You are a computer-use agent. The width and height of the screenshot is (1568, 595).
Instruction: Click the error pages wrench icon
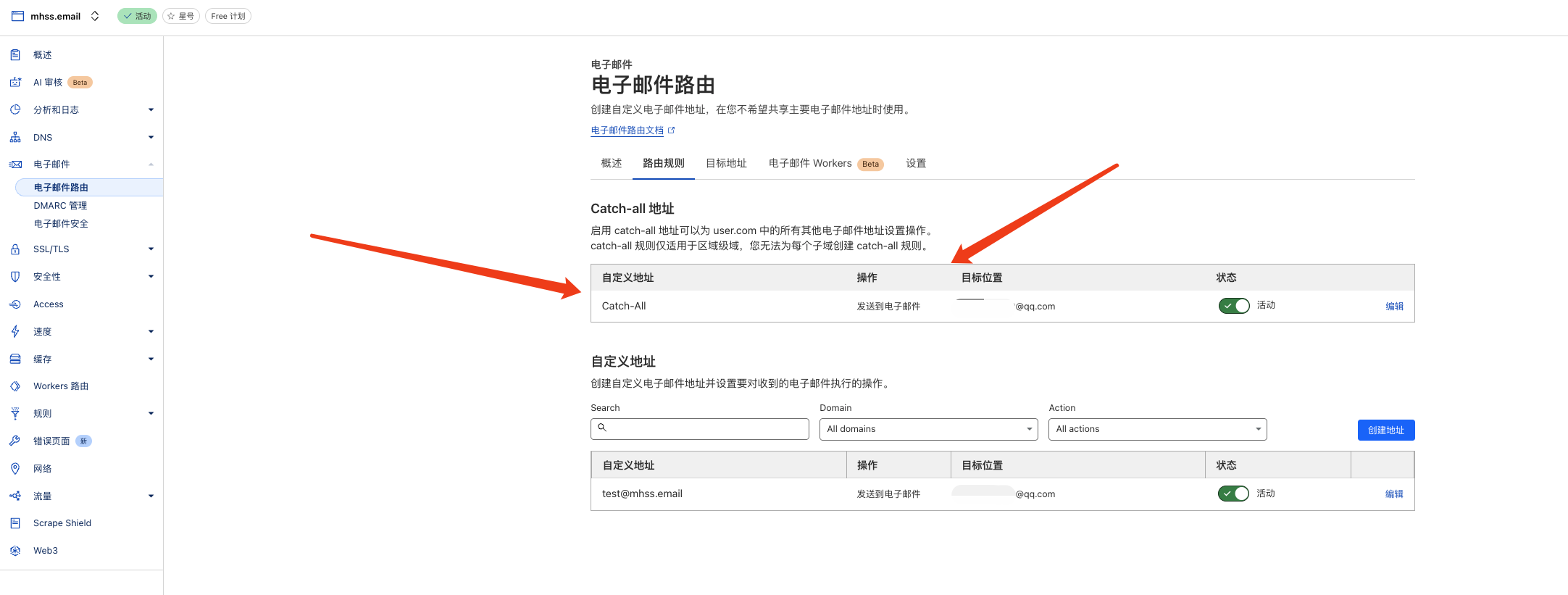[x=15, y=441]
